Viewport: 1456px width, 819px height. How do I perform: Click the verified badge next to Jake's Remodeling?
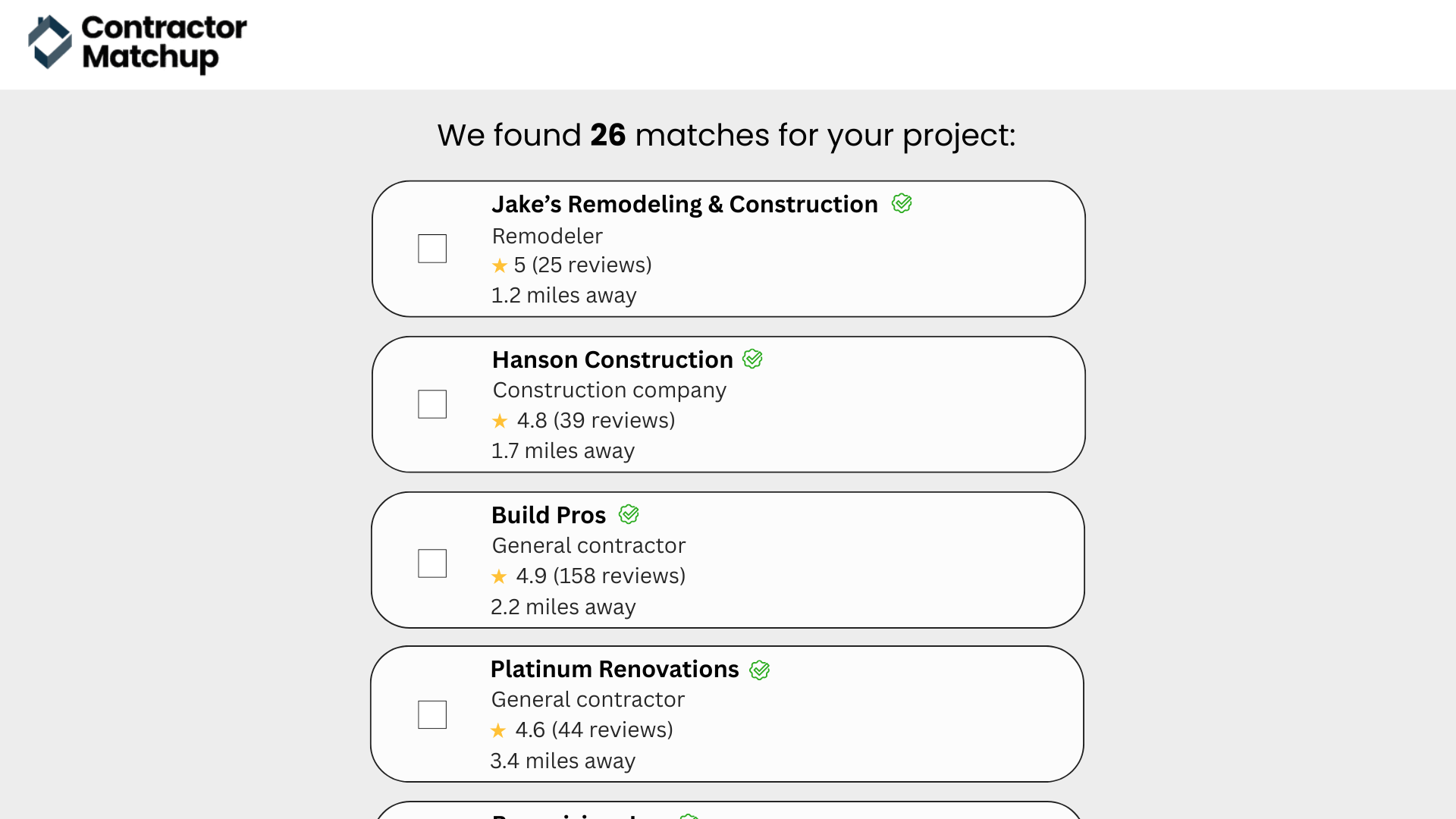pos(901,203)
